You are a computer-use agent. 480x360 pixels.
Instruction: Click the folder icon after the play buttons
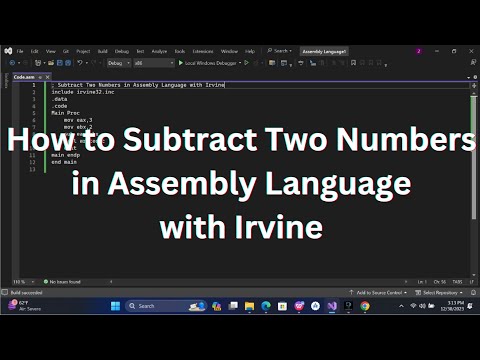coord(272,63)
